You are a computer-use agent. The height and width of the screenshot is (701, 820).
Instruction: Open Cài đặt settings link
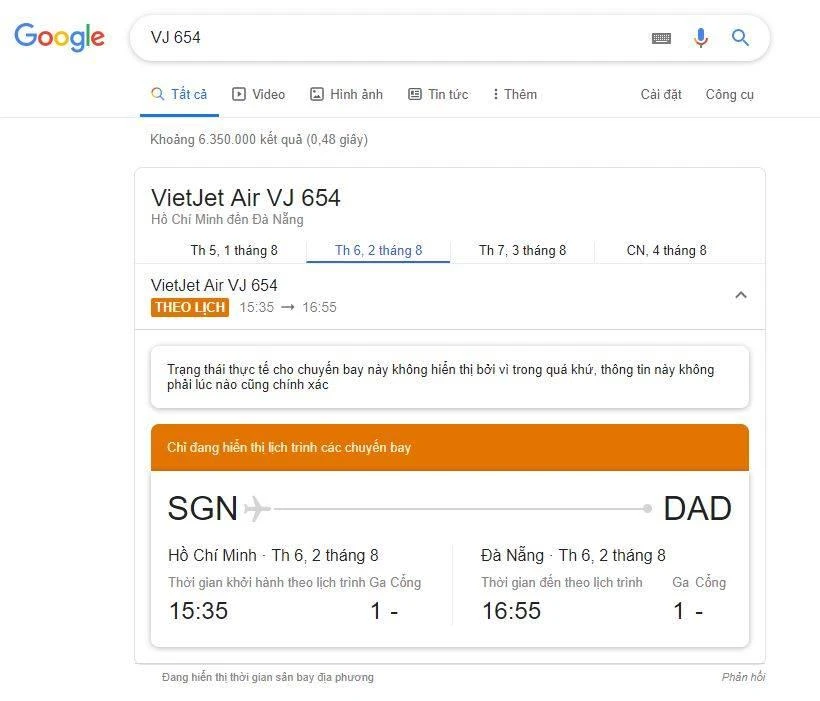(661, 94)
